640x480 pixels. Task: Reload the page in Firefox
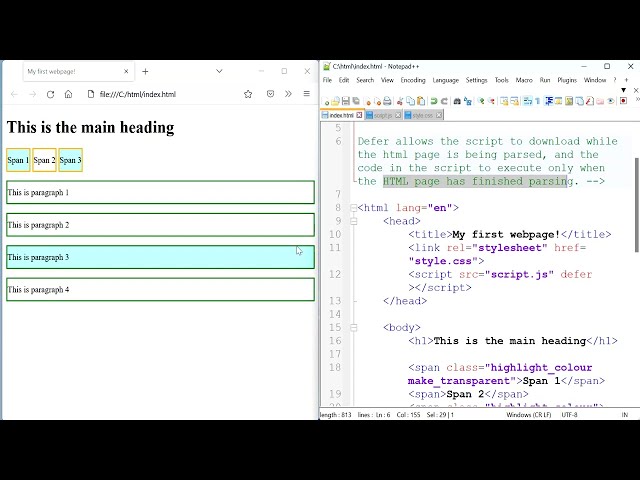tap(50, 94)
